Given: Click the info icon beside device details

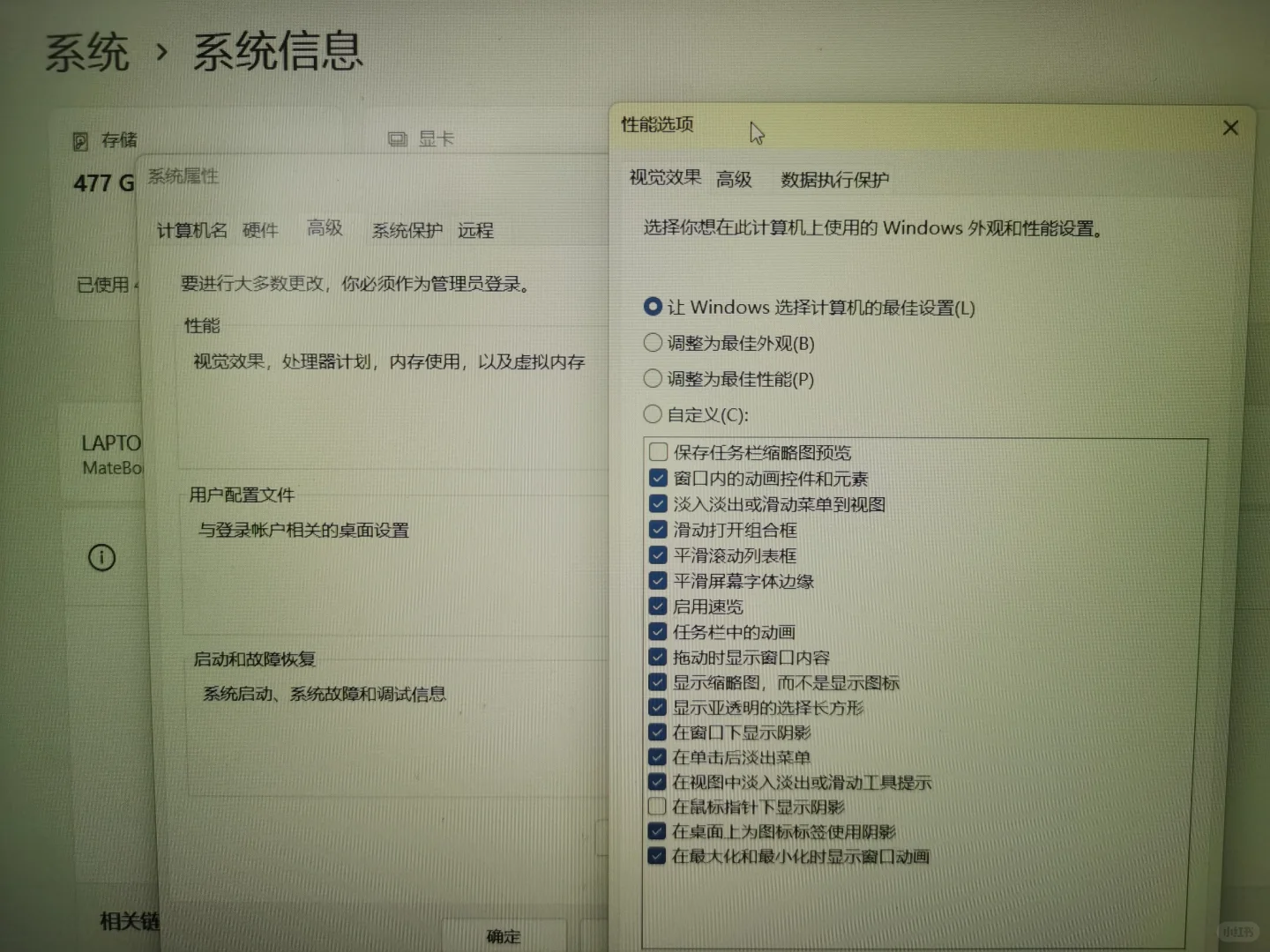Looking at the screenshot, I should pos(102,558).
